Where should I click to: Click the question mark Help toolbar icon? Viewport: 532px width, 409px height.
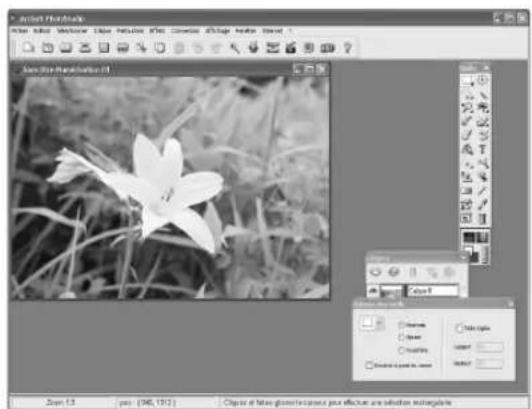click(347, 47)
